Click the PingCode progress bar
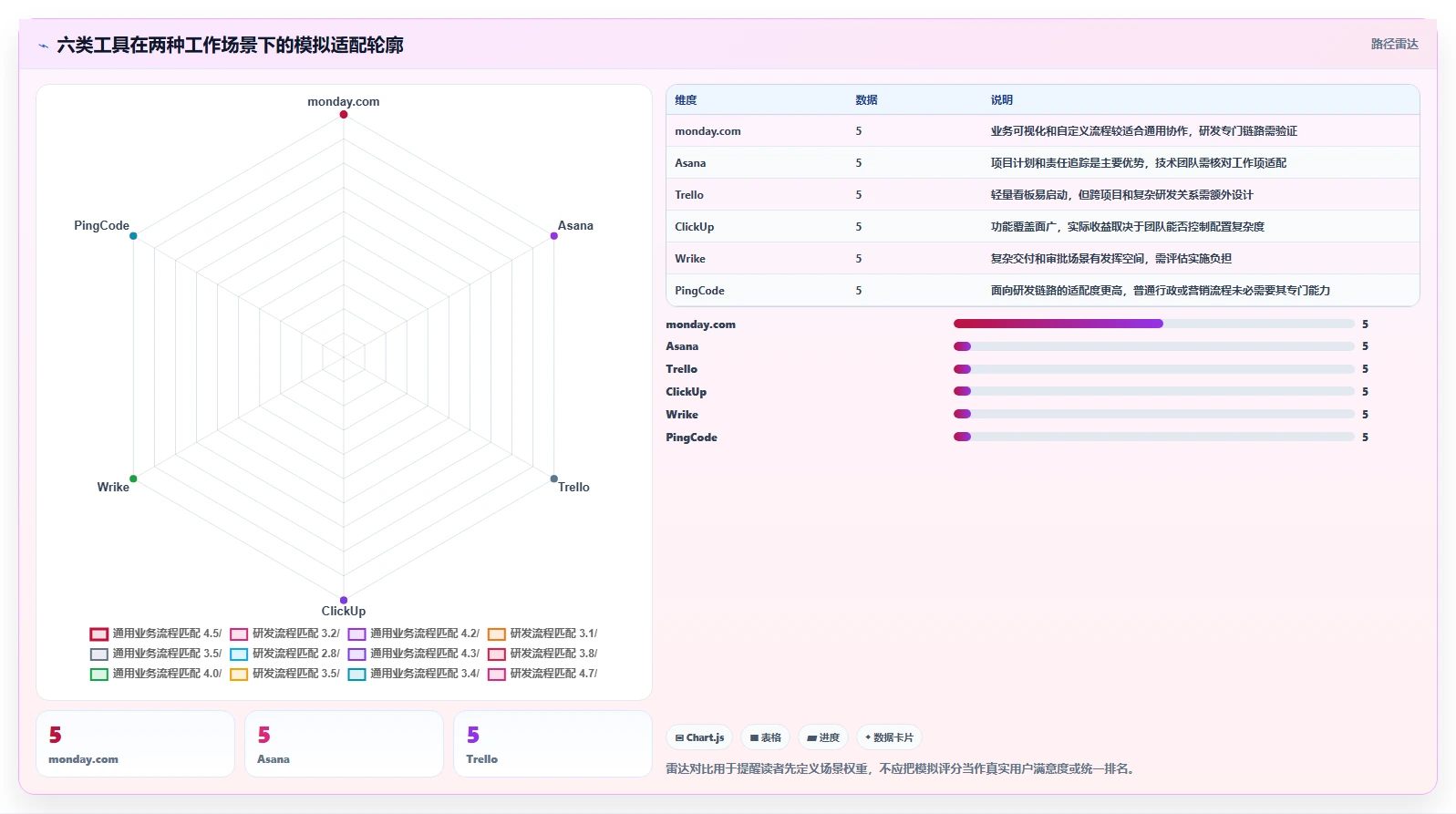 click(x=1154, y=438)
